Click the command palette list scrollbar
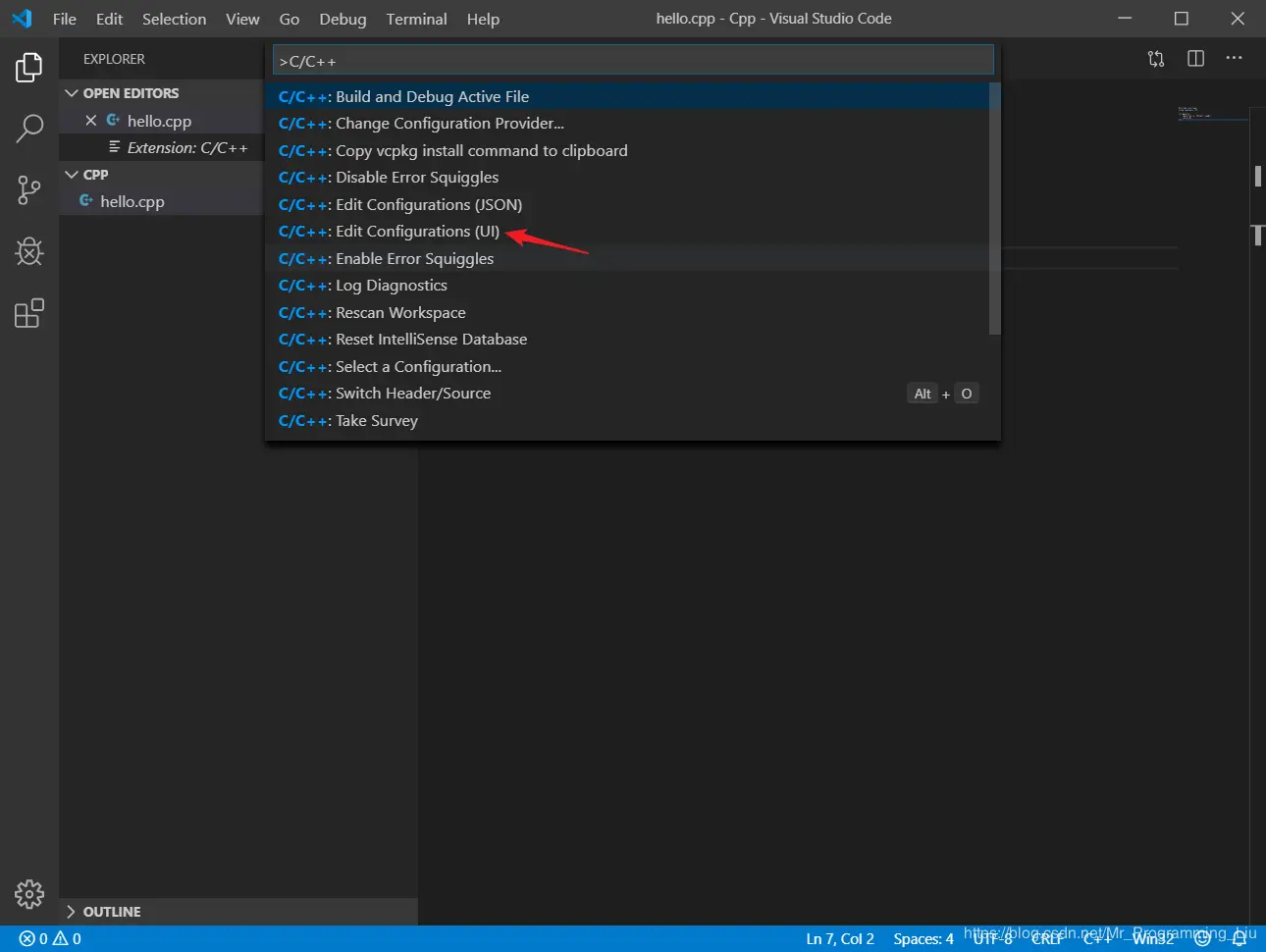1266x952 pixels. click(x=994, y=209)
